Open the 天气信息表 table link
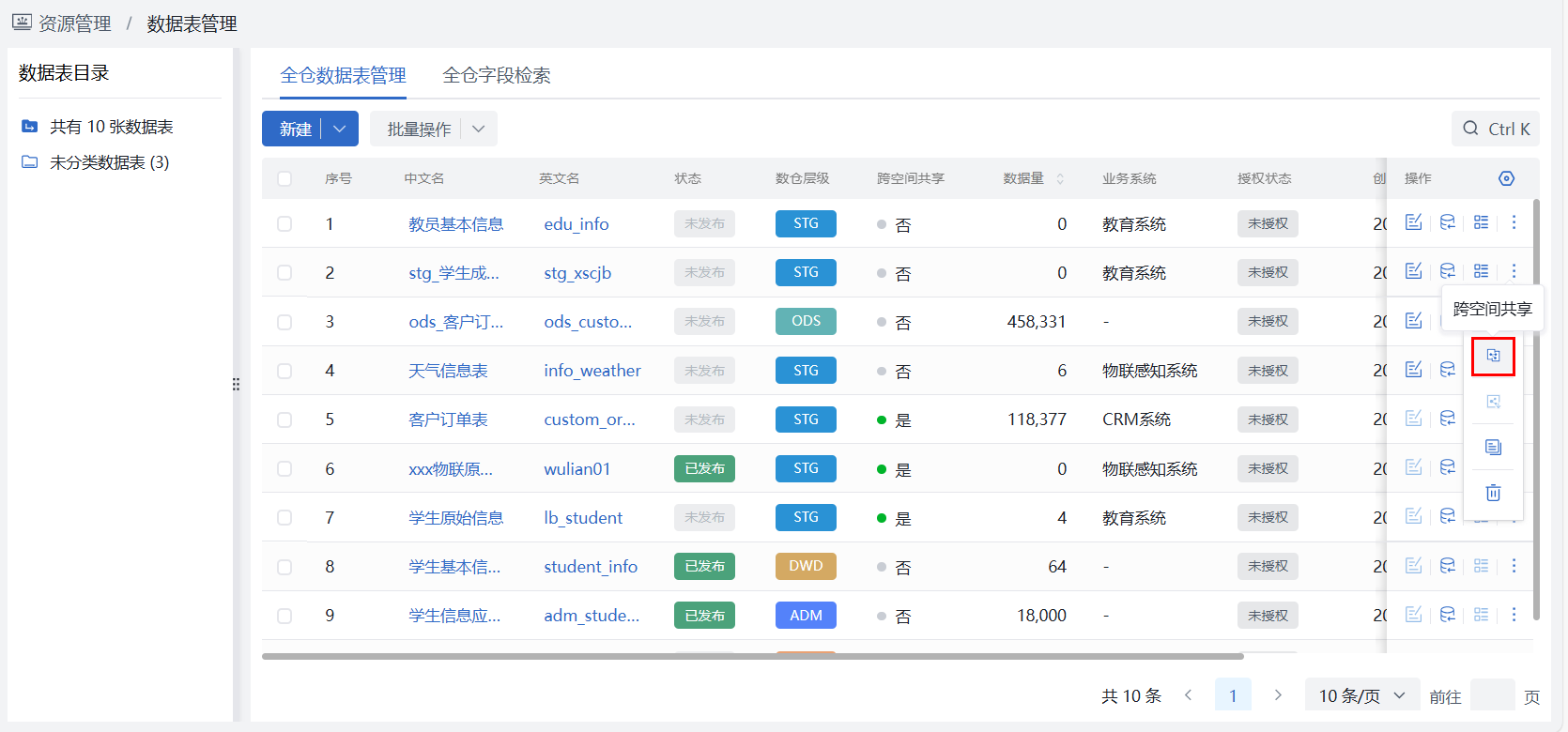 click(x=448, y=371)
